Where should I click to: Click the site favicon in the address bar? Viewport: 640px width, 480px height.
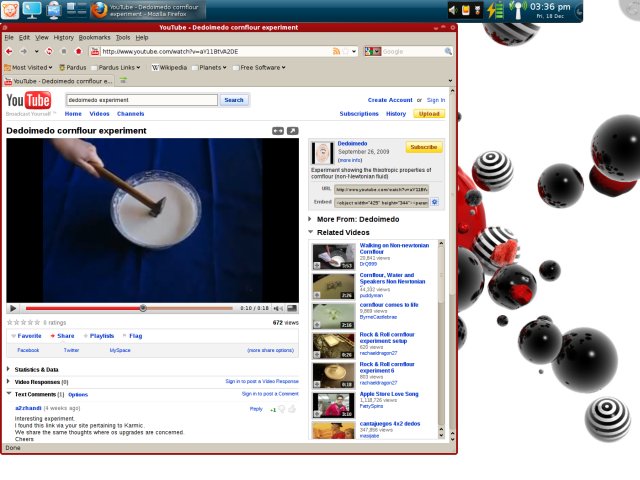pyautogui.click(x=95, y=51)
